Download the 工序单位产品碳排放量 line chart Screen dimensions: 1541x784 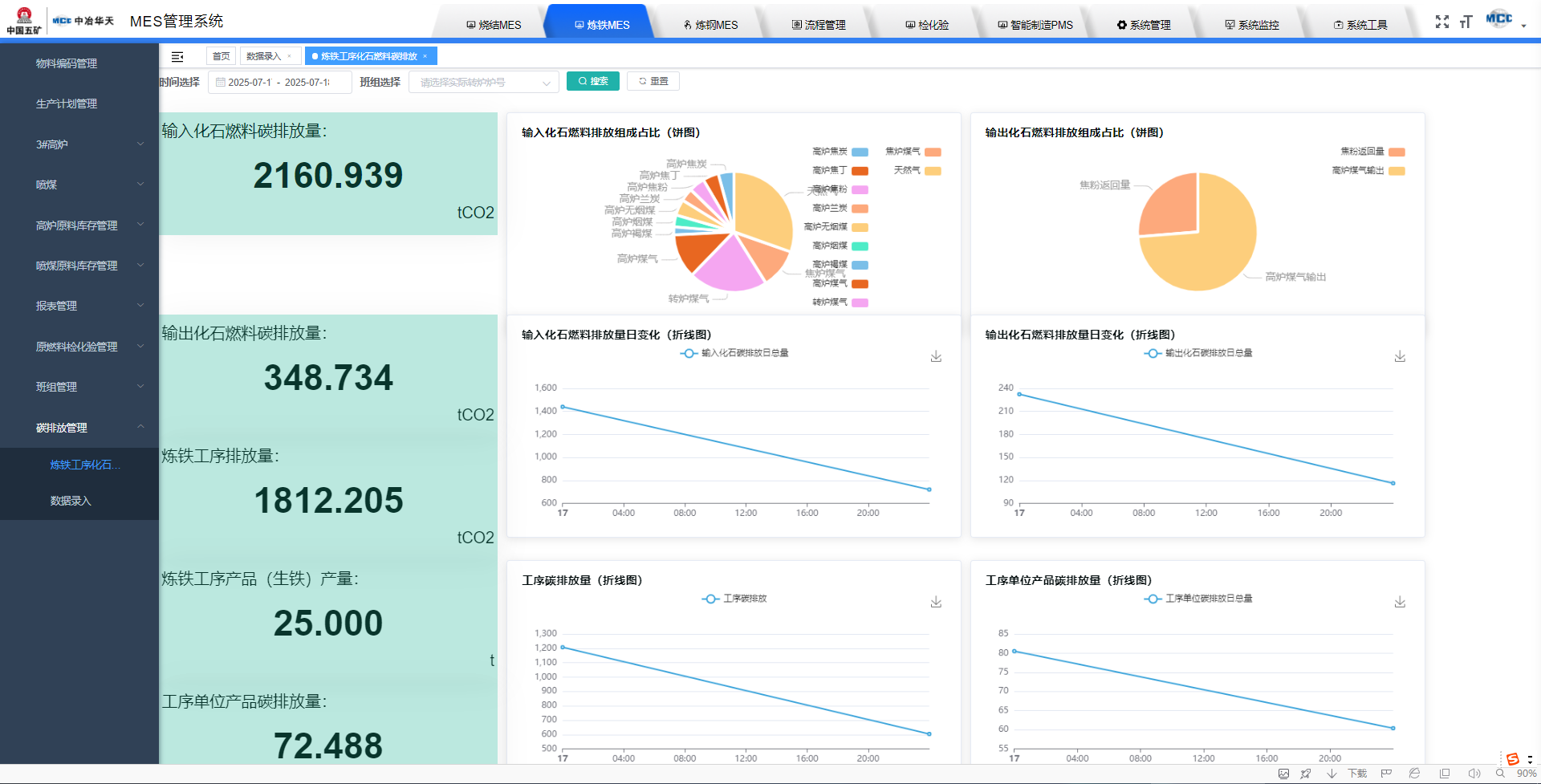[x=1400, y=602]
